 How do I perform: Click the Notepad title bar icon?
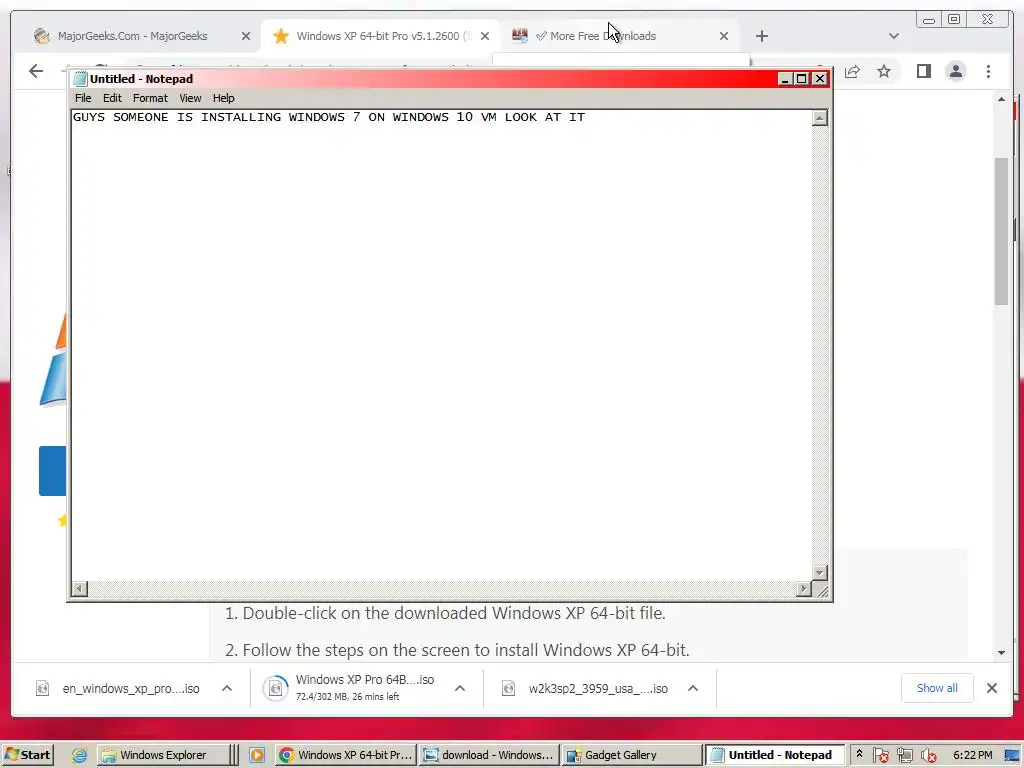(x=80, y=79)
